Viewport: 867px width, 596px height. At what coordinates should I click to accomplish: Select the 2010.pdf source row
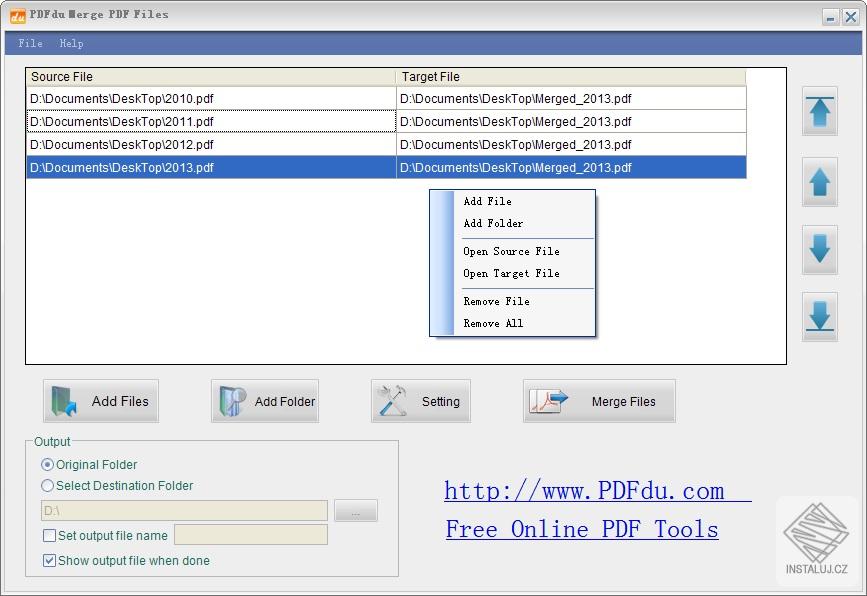(x=211, y=98)
